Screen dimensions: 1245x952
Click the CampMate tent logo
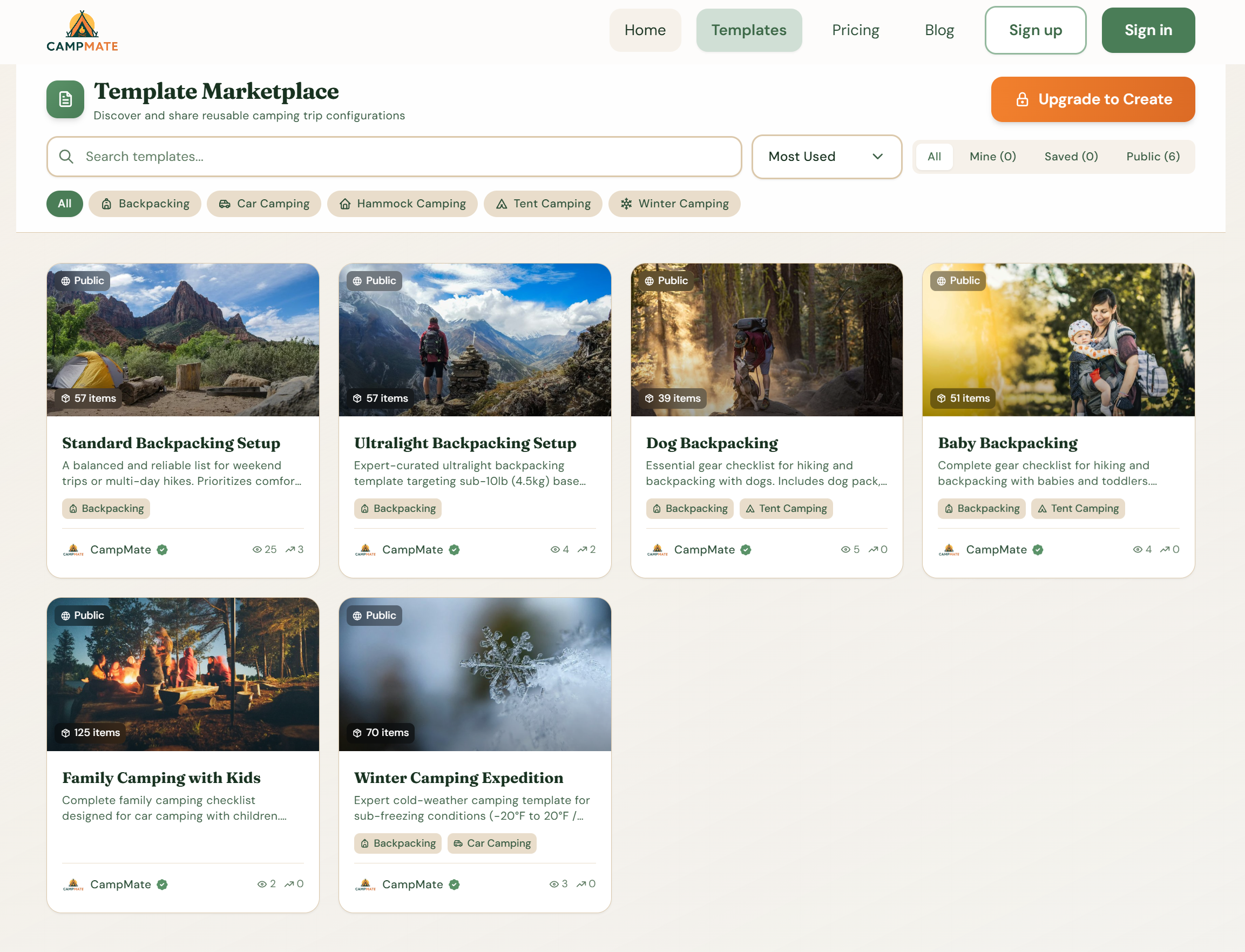(x=82, y=25)
